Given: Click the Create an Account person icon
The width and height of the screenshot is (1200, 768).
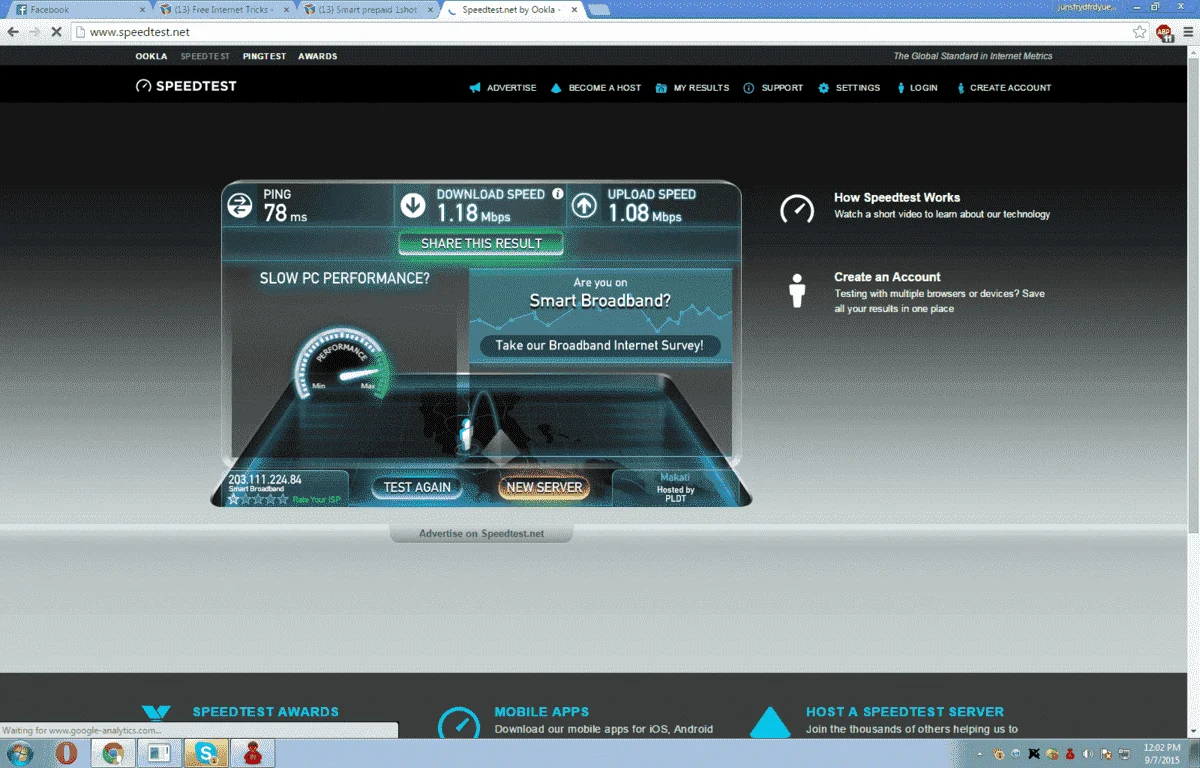Looking at the screenshot, I should [797, 291].
